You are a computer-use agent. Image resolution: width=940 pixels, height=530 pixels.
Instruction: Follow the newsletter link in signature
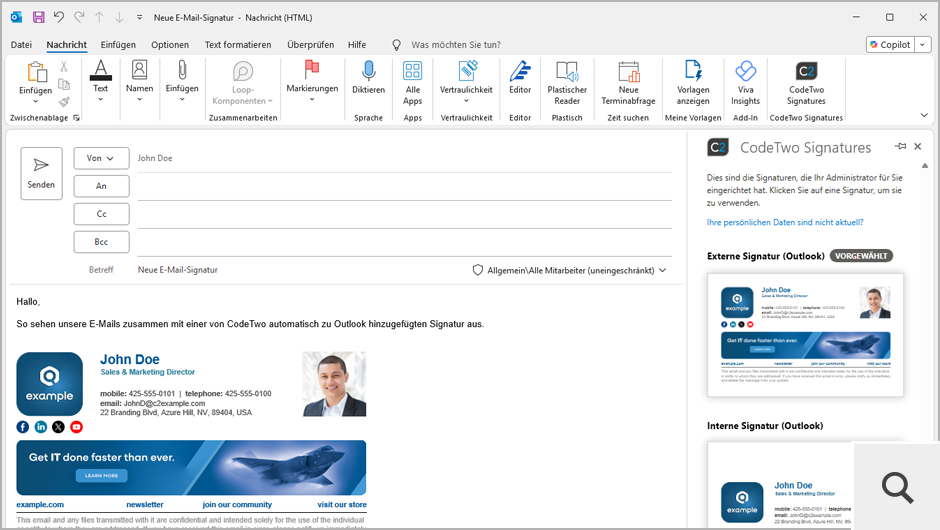tap(144, 505)
